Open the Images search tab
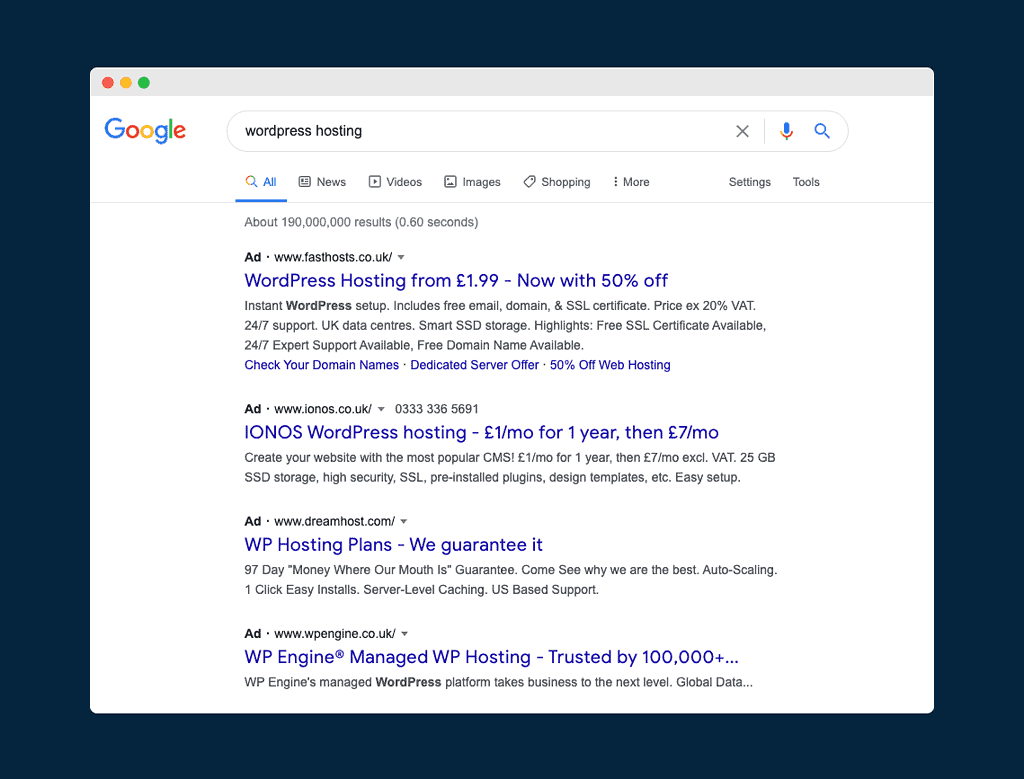1024x779 pixels. pos(472,182)
